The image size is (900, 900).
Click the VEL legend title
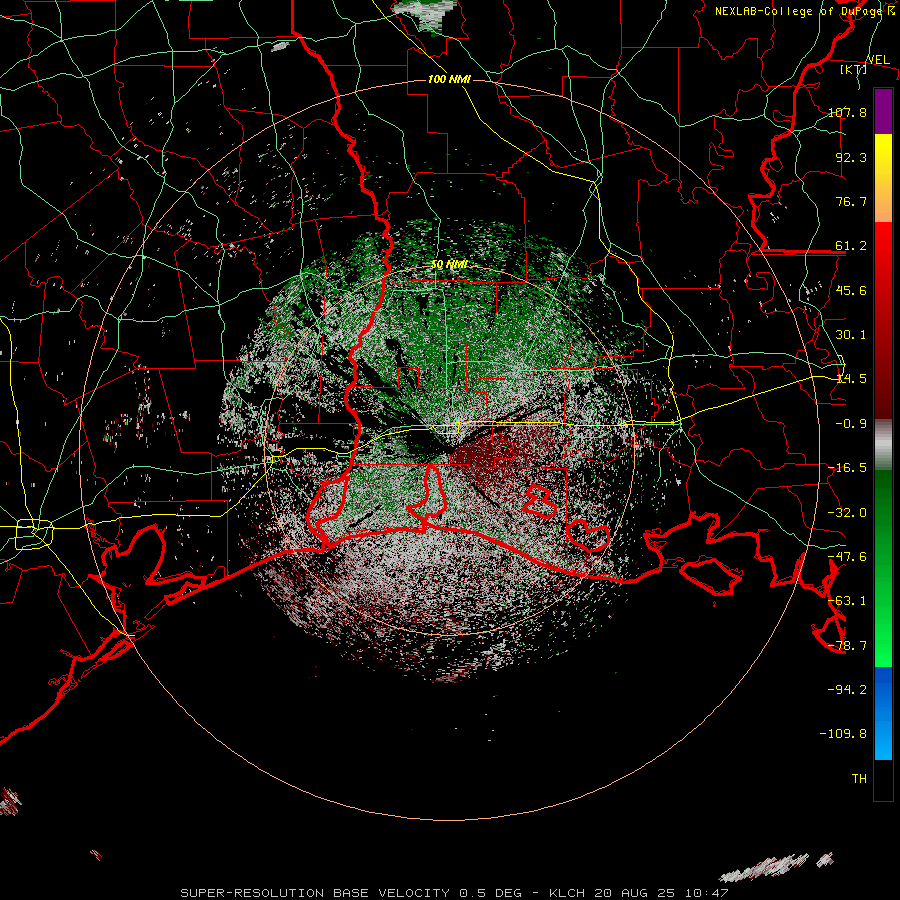coord(878,59)
